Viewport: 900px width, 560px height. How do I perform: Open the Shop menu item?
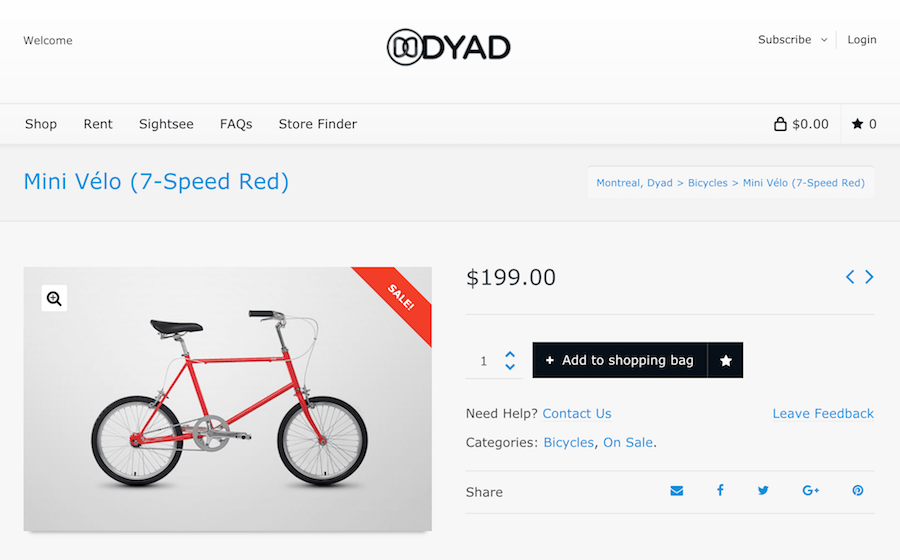(x=41, y=124)
